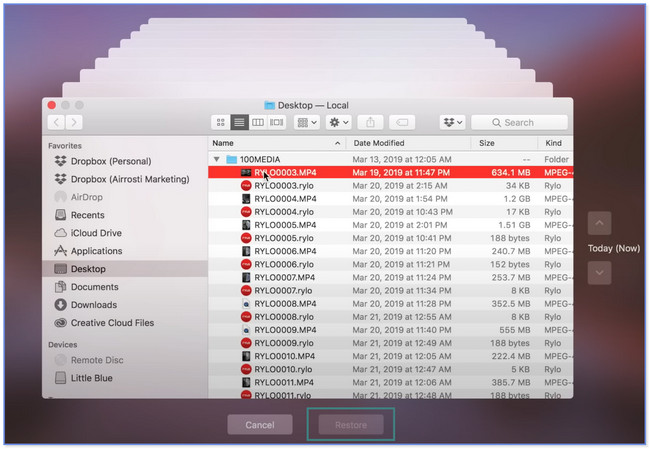Click the Cancel button
The width and height of the screenshot is (650, 449).
click(x=260, y=425)
